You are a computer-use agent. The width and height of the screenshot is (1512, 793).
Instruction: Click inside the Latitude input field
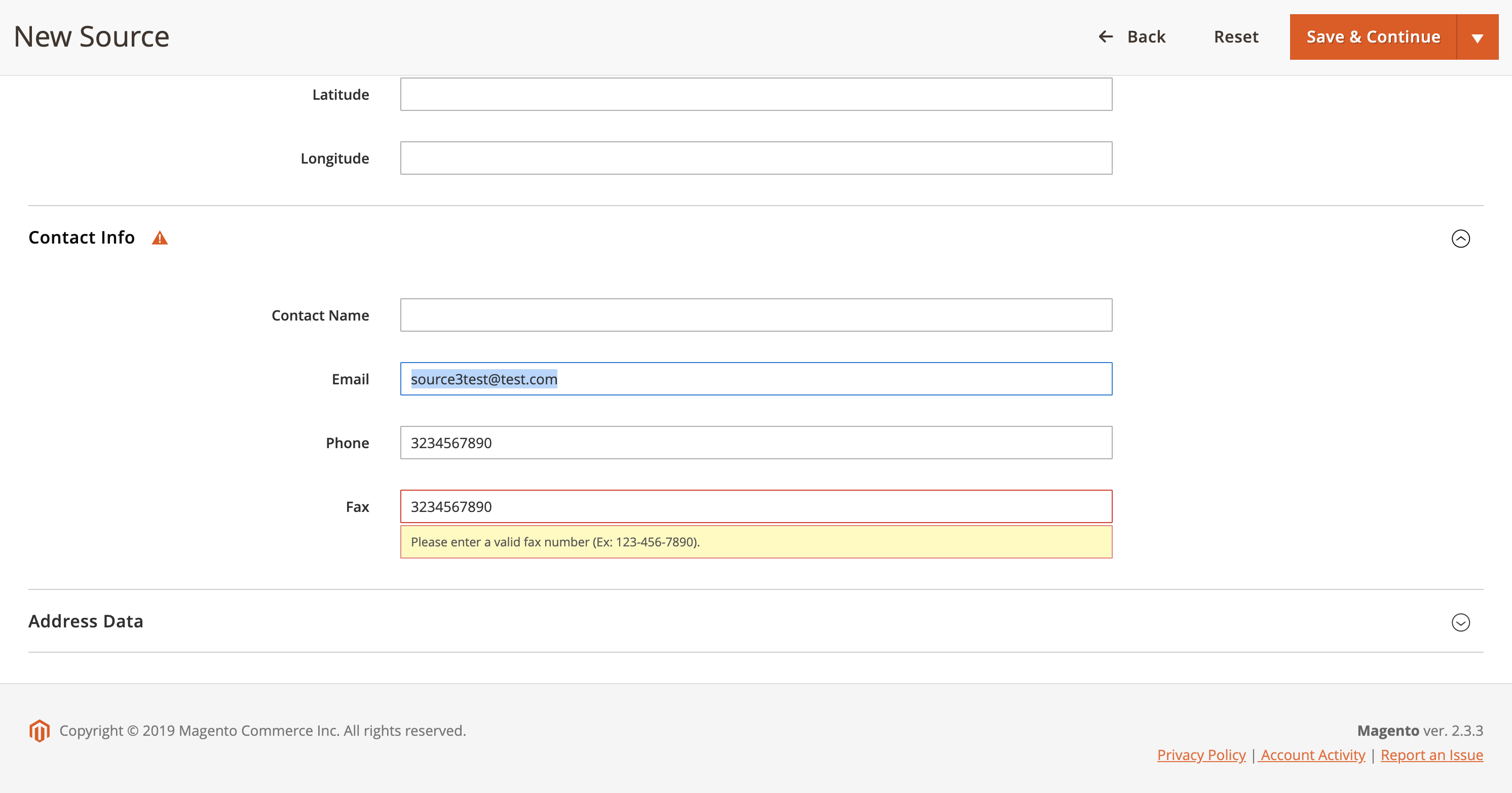(x=756, y=94)
